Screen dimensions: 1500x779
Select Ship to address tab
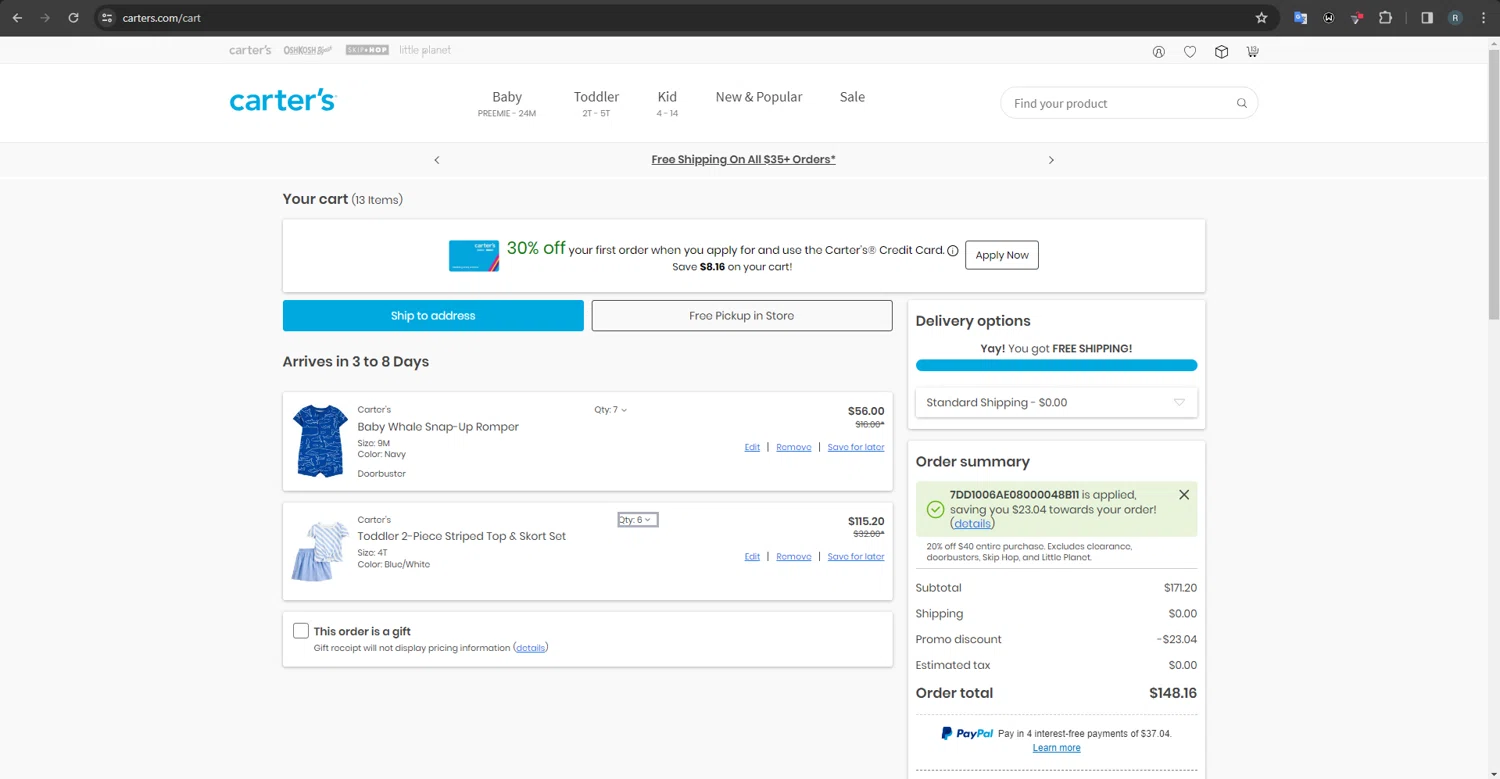click(x=433, y=316)
